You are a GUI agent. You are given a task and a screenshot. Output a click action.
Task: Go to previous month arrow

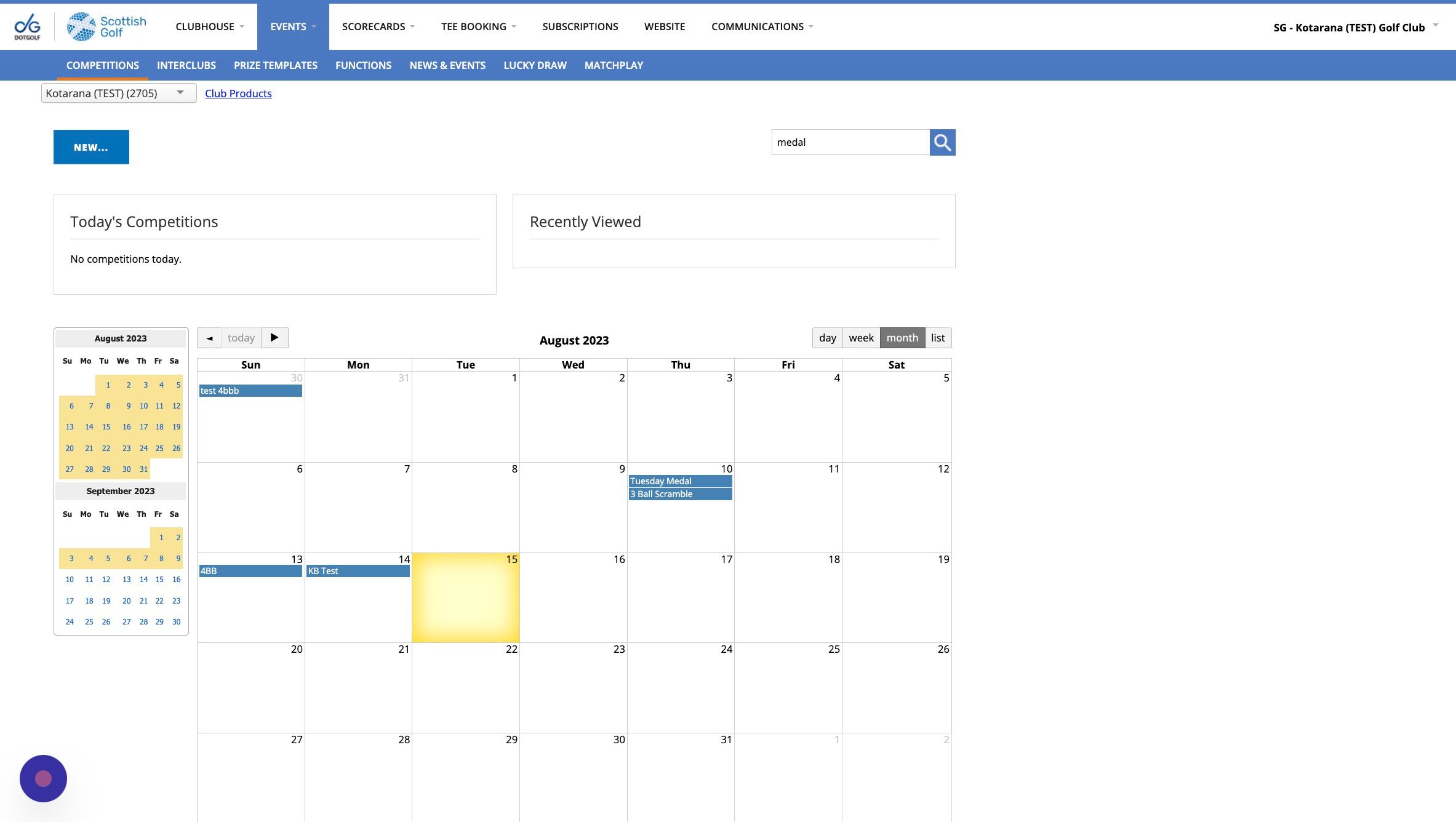click(209, 338)
